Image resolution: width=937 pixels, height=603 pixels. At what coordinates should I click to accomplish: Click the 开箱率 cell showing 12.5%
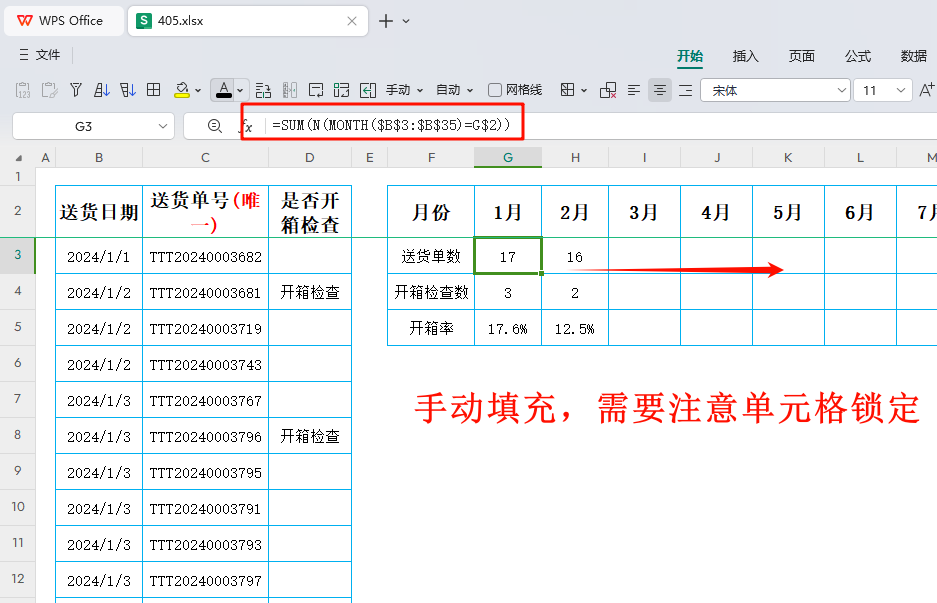coord(575,328)
